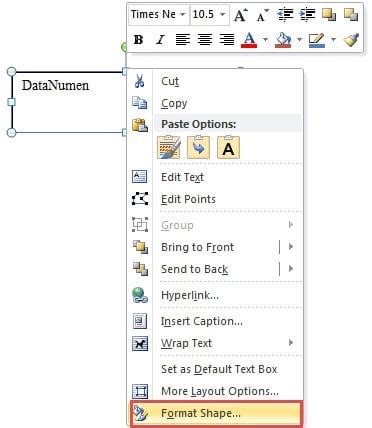
Task: Center the text using mini toolbar
Action: [205, 40]
